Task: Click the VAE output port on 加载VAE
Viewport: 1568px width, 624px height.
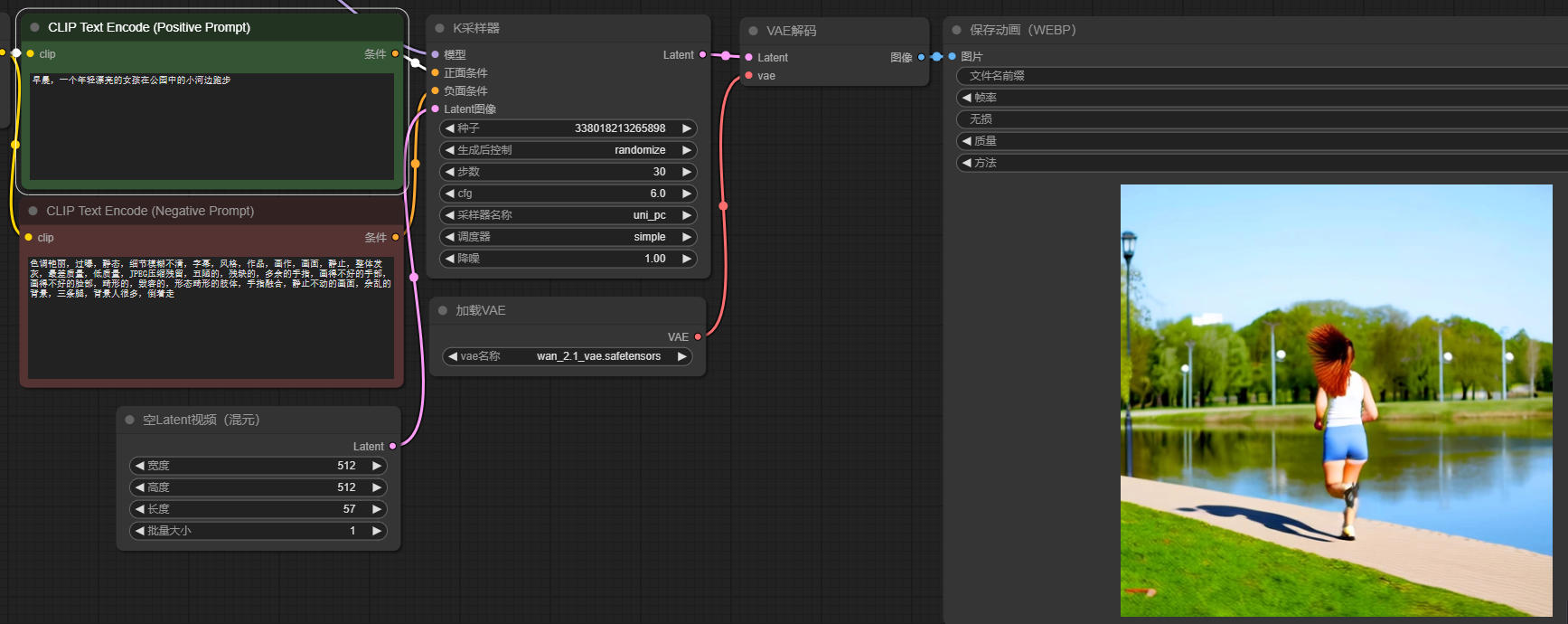Action: click(x=698, y=337)
